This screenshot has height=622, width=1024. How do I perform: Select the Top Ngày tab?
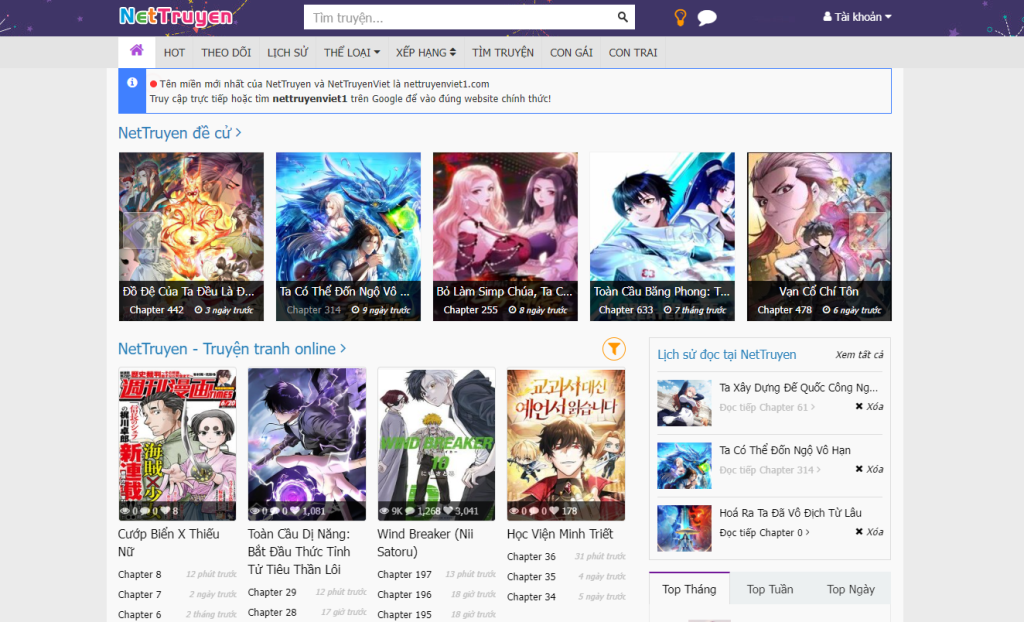tap(850, 589)
